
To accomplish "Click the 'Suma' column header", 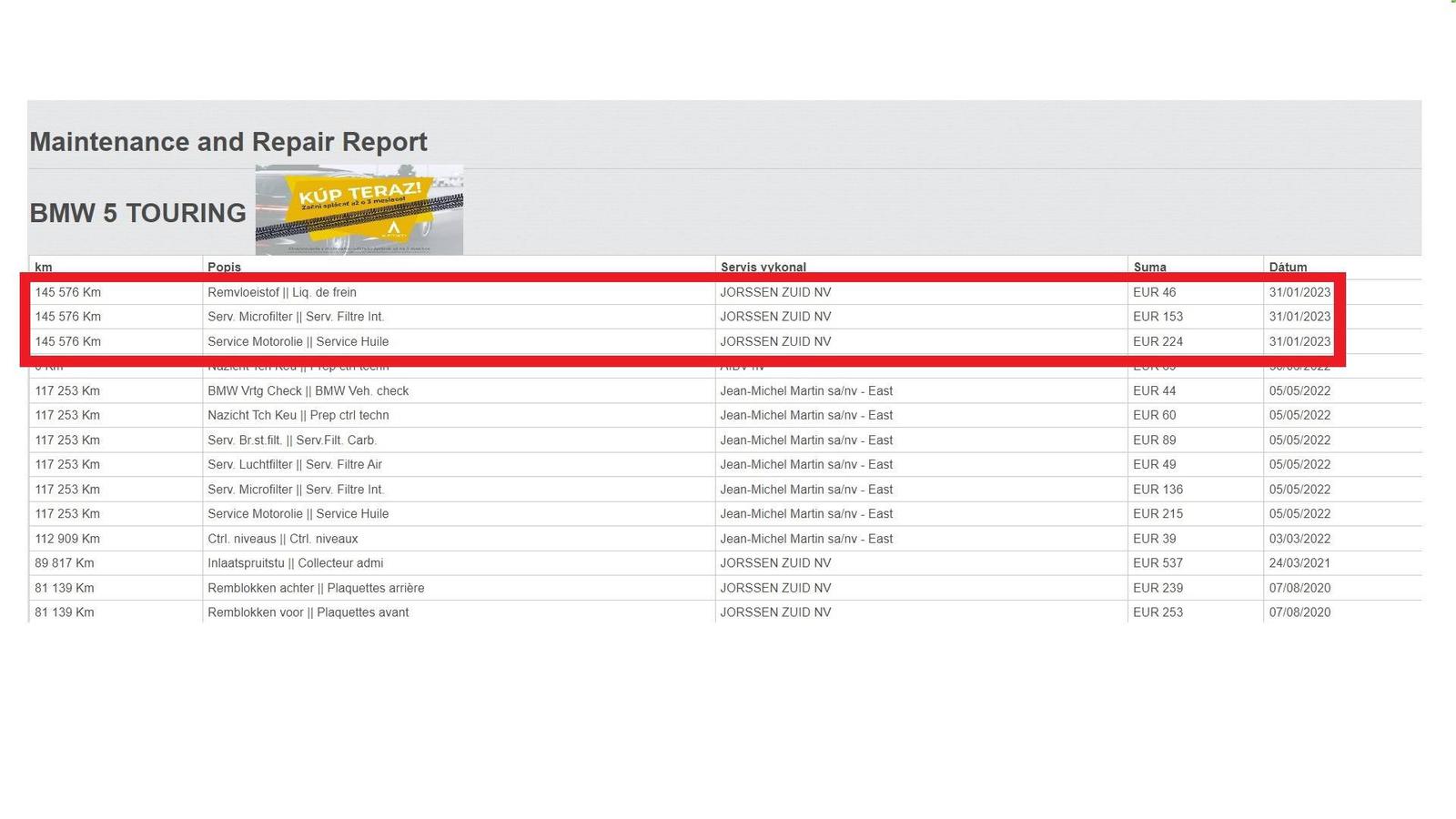I will click(x=1149, y=267).
